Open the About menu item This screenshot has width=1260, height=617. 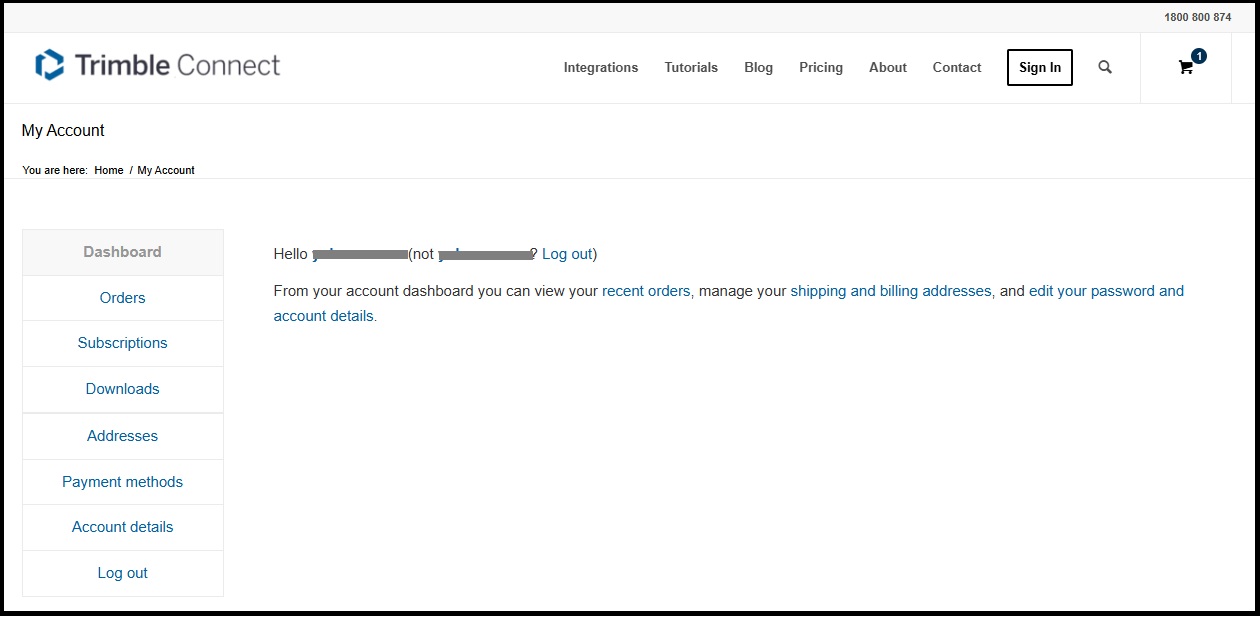point(888,67)
